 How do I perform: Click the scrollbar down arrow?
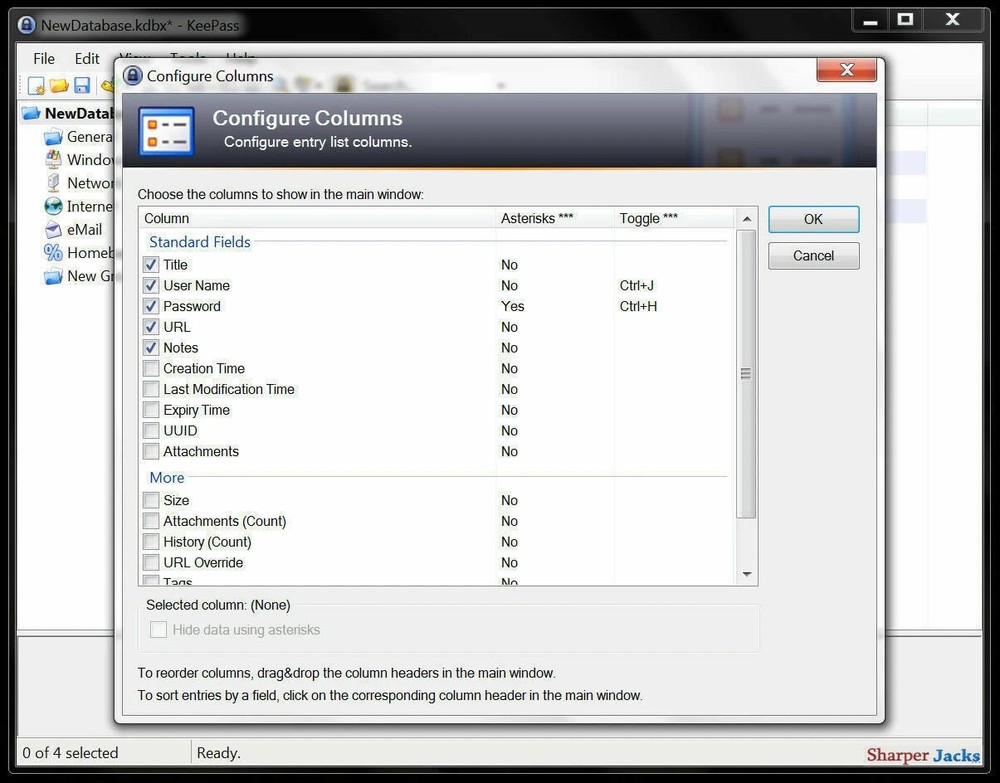click(x=747, y=574)
